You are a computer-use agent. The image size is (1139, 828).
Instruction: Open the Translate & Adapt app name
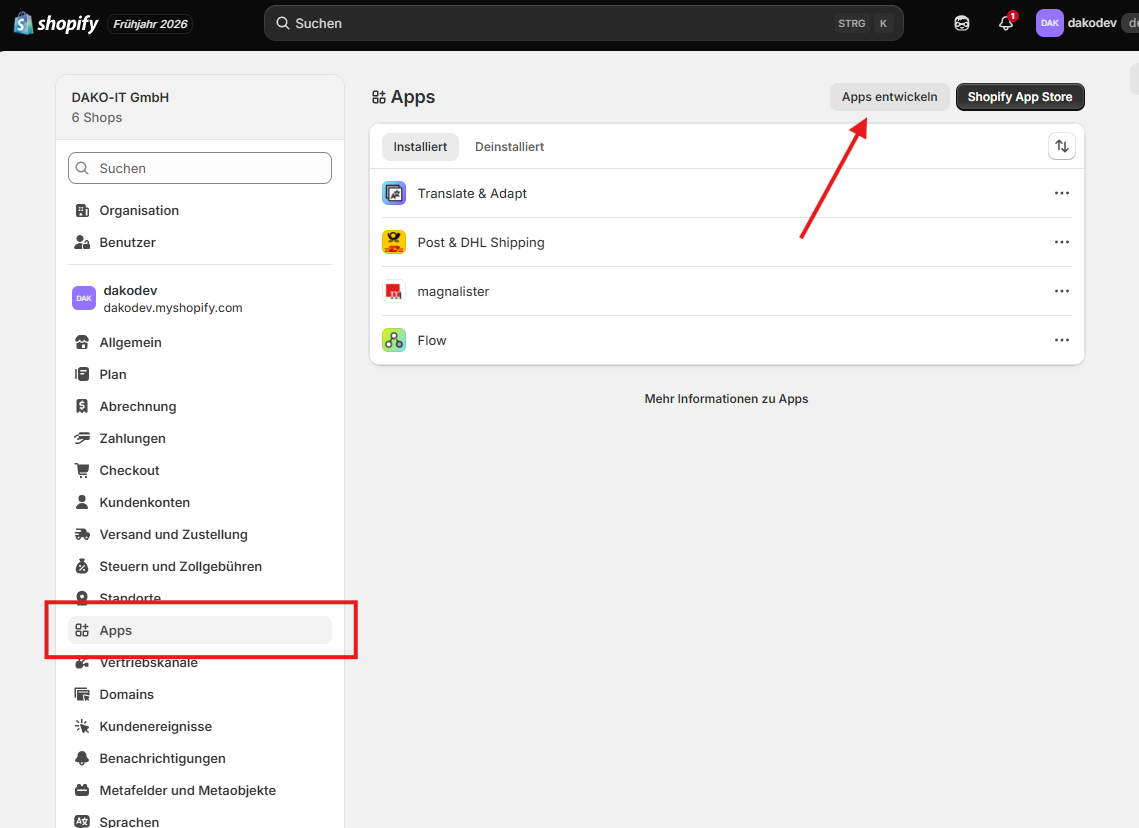pos(472,193)
